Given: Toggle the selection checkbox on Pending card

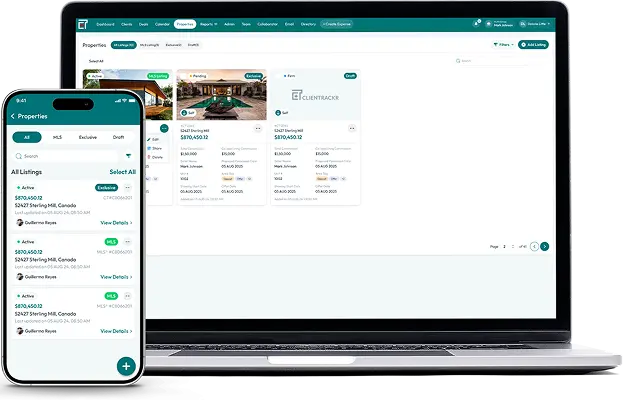Looking at the screenshot, I should tap(183, 76).
